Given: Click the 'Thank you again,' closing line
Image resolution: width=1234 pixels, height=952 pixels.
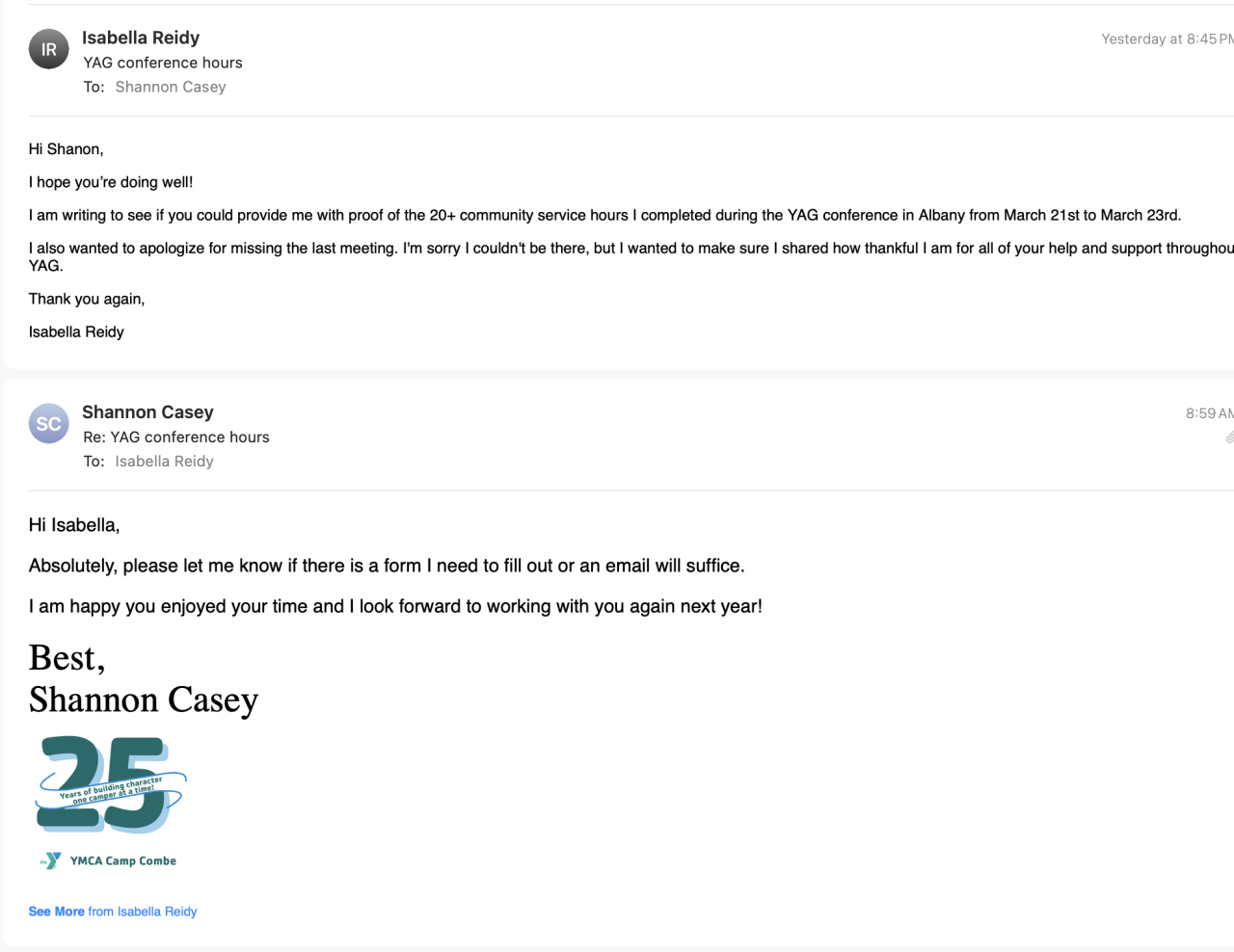Looking at the screenshot, I should [87, 299].
